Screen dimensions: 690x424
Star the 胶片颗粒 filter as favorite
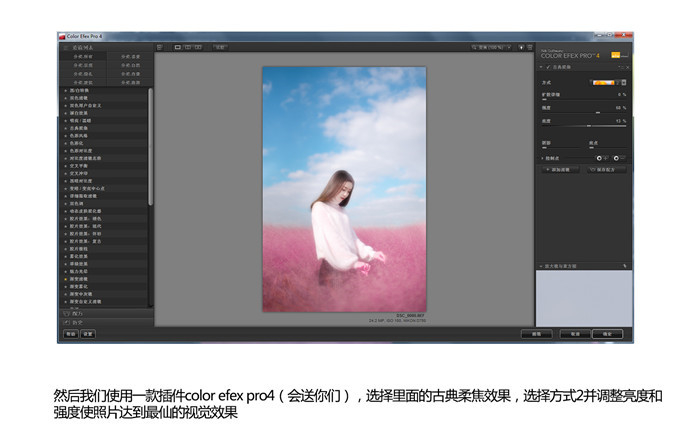(66, 249)
